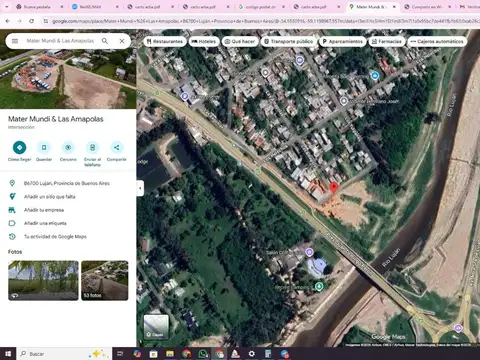Click the purple marker at roundabout bottom right

pyautogui.click(x=458, y=328)
